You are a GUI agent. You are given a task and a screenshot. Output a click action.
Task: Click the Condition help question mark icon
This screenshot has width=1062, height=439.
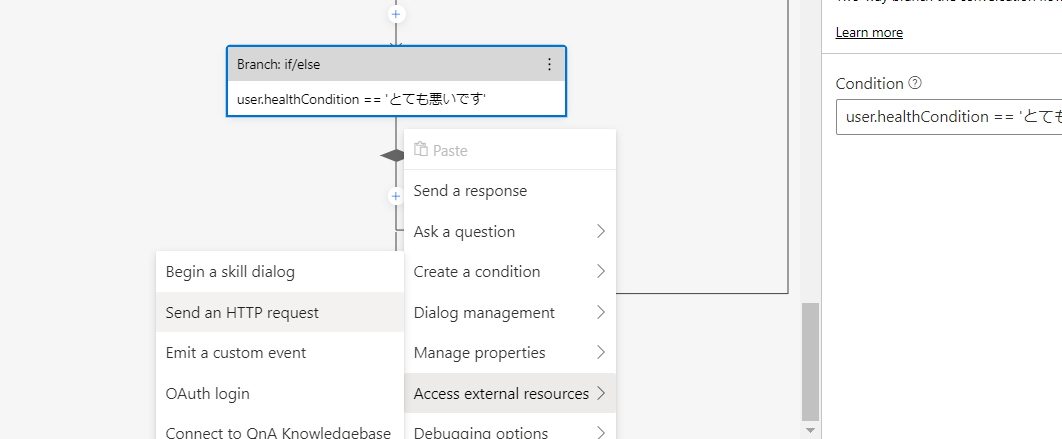(x=915, y=84)
